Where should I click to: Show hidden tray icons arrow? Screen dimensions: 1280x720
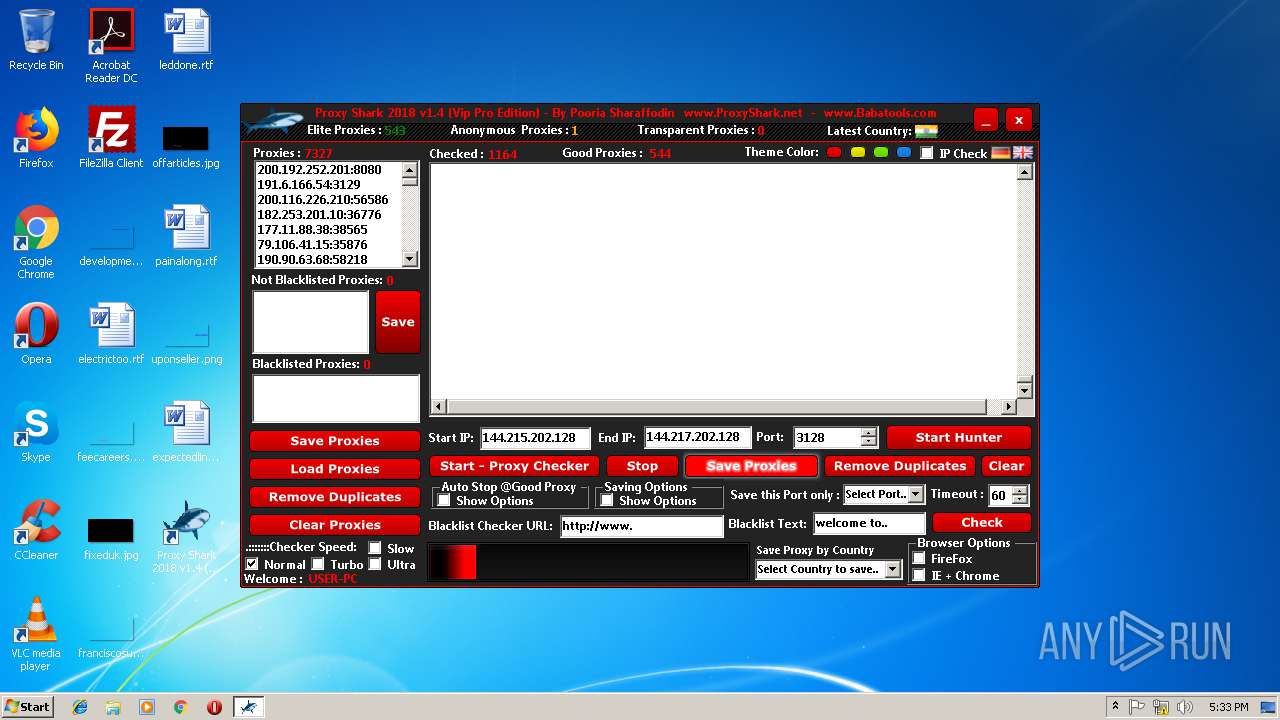point(1115,707)
